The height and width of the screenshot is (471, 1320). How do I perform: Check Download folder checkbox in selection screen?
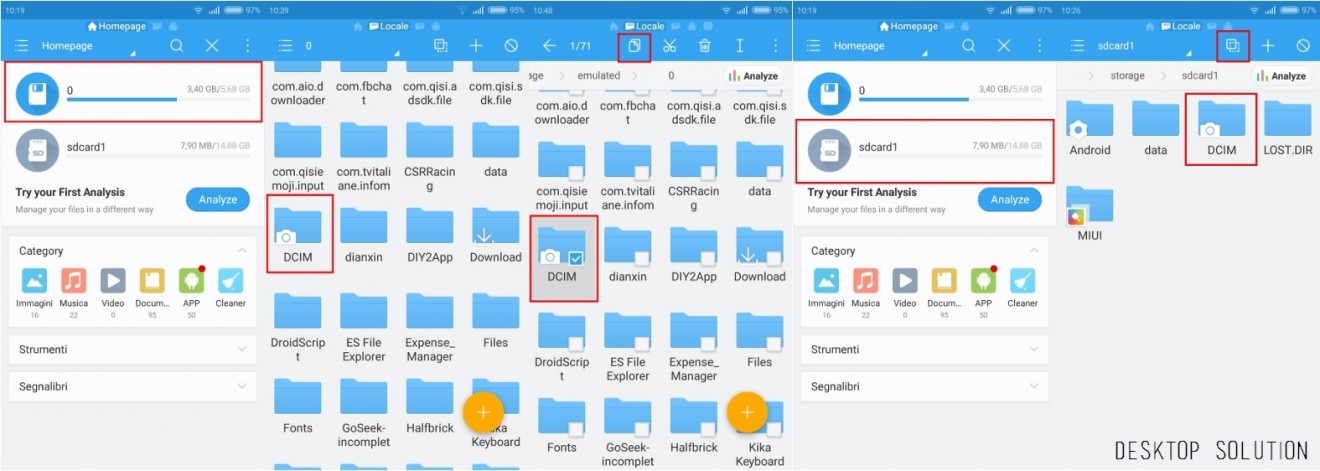coord(774,258)
